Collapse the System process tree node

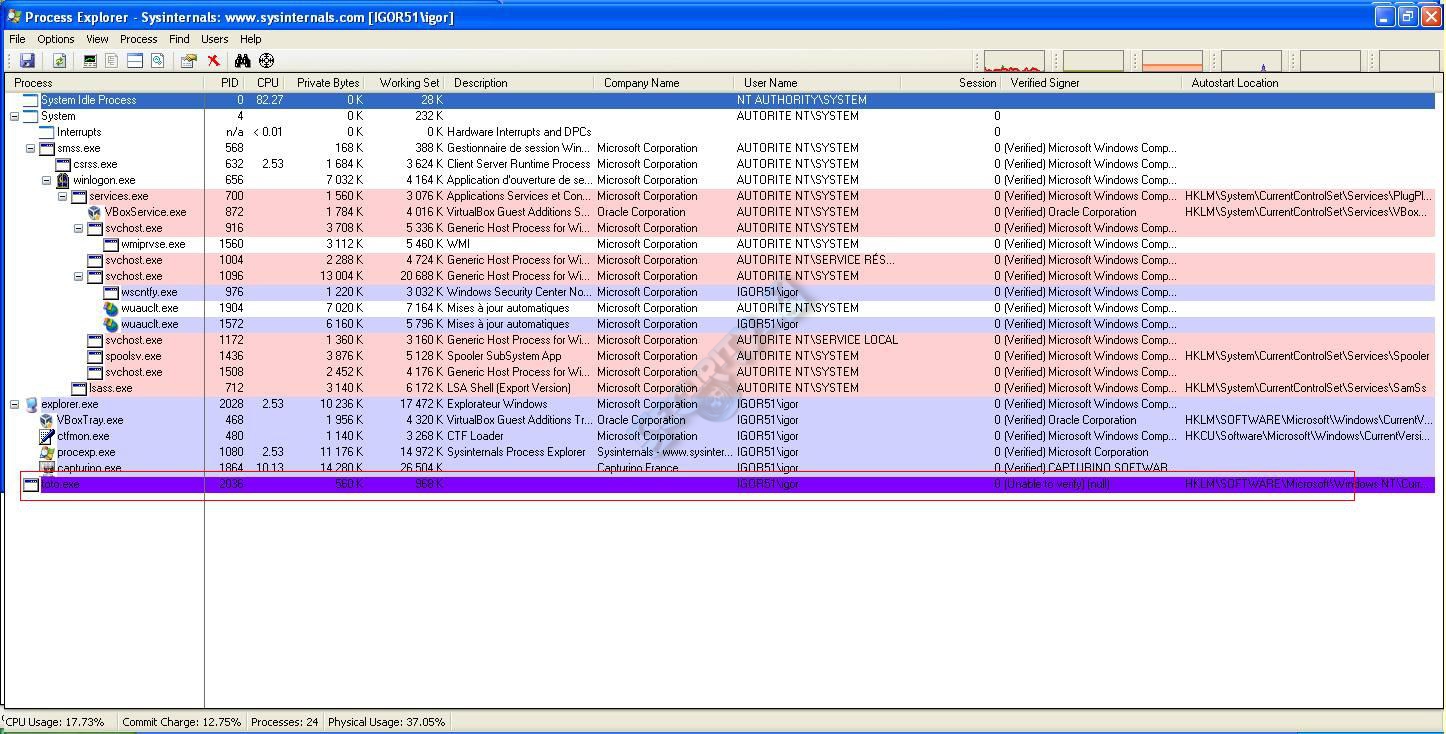click(14, 116)
